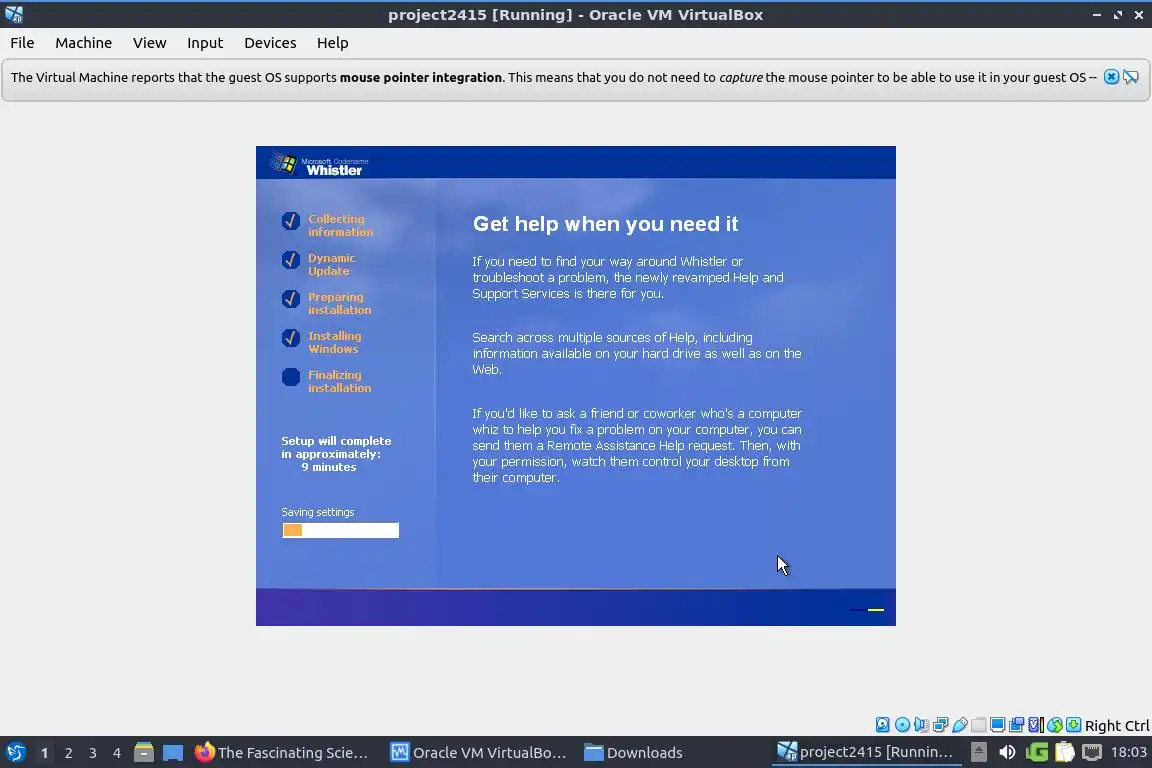This screenshot has width=1152, height=768.
Task: Click the Preparing installation step checkmark
Action: [x=291, y=299]
